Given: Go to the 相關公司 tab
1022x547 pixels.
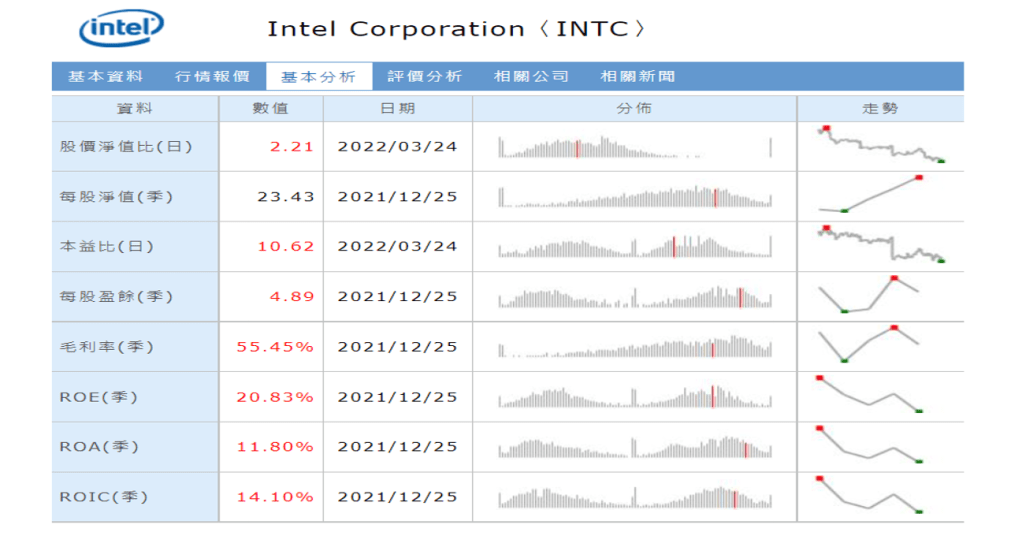Looking at the screenshot, I should pos(531,76).
